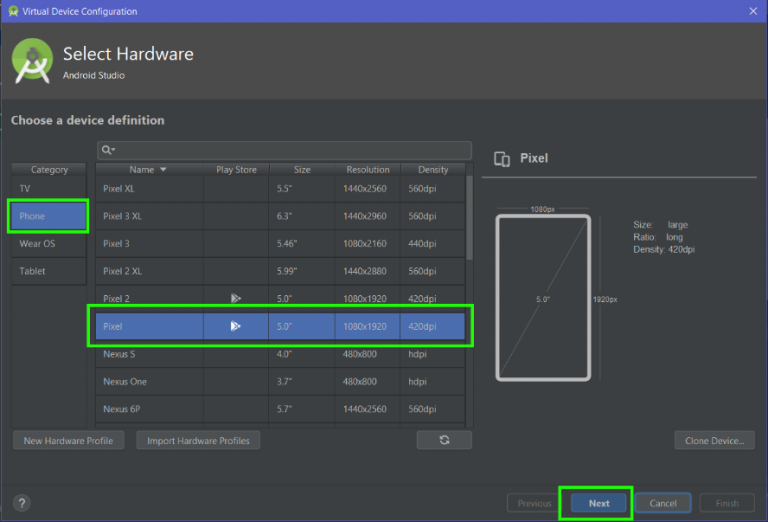Click the Play Store icon in Pixel 2 row
This screenshot has height=522, width=768.
(x=236, y=298)
